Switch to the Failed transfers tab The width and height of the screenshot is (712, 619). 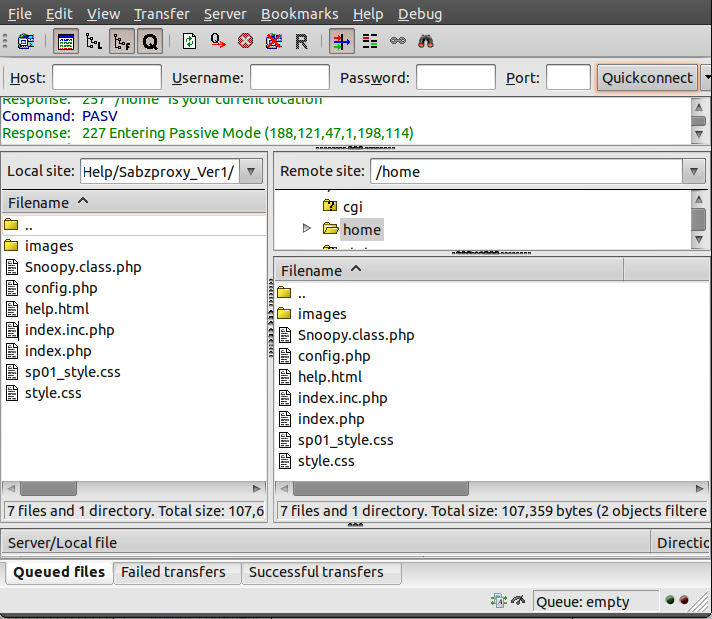tap(175, 572)
